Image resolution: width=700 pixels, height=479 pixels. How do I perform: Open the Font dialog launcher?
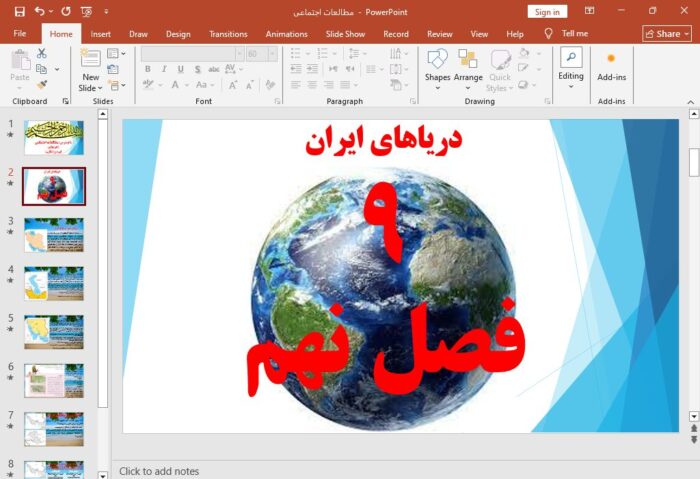tap(277, 101)
